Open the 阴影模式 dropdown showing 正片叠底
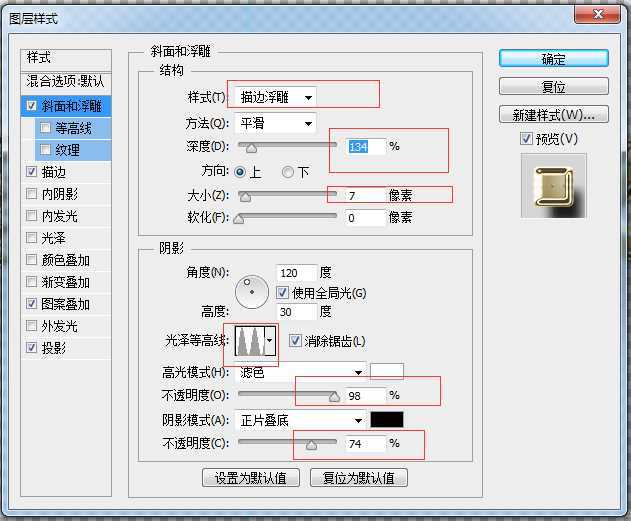The height and width of the screenshot is (521, 631). click(x=301, y=420)
